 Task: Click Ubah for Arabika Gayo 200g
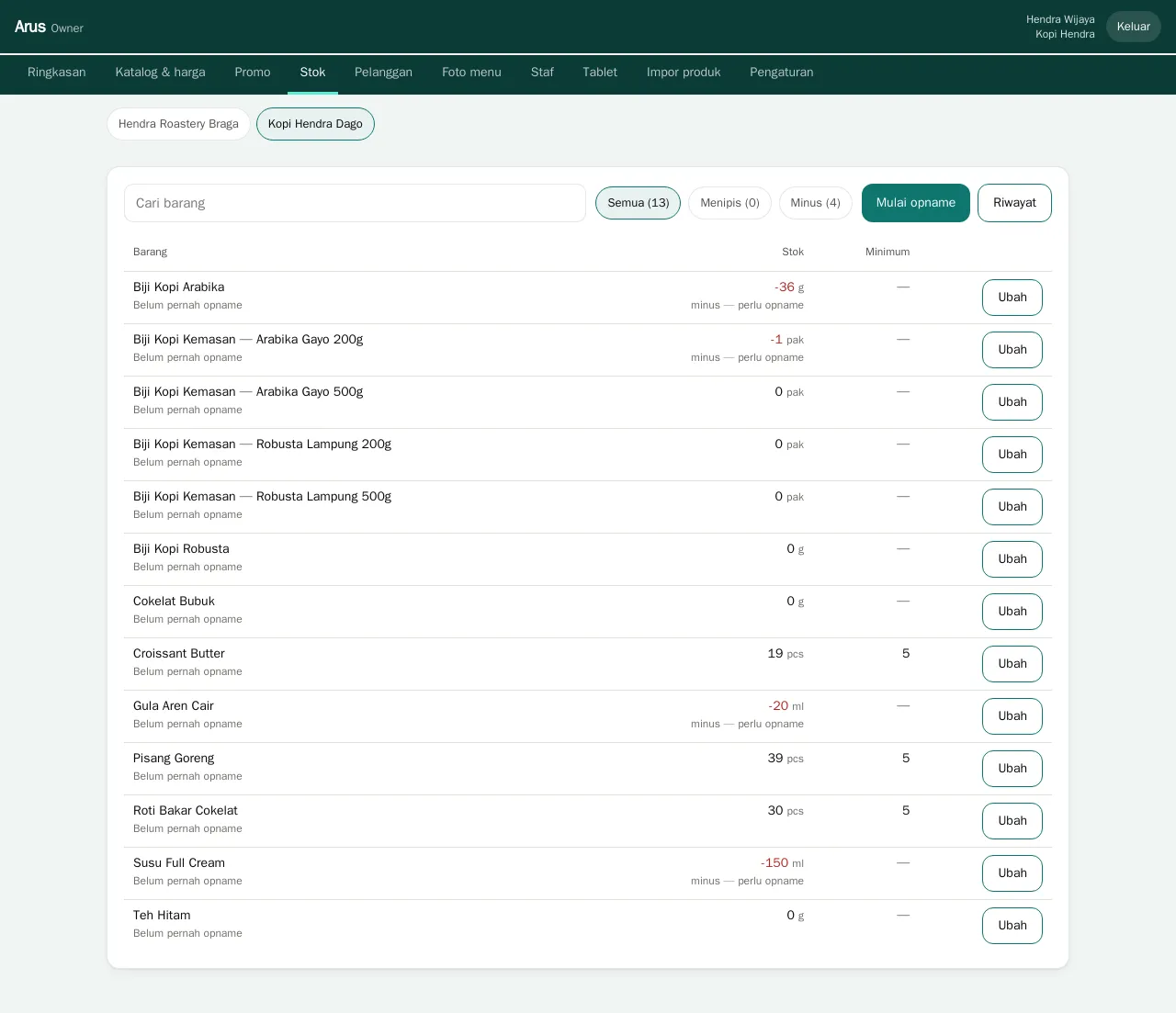pos(1012,350)
